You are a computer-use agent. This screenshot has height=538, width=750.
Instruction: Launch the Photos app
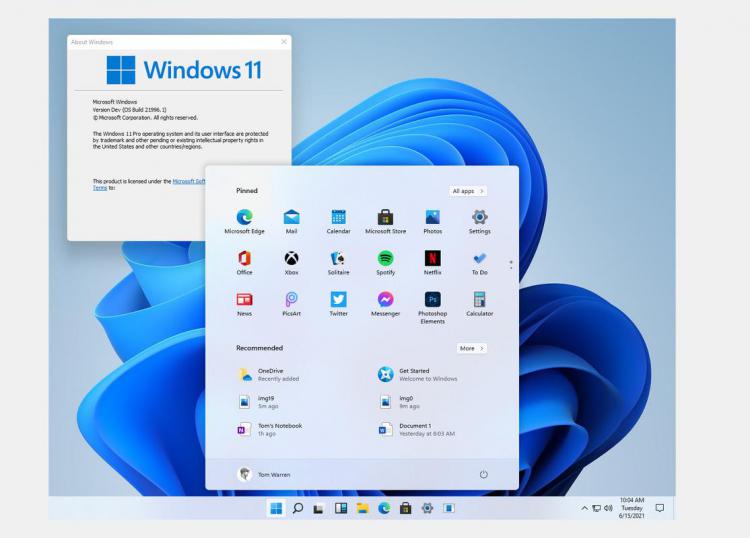pos(432,221)
